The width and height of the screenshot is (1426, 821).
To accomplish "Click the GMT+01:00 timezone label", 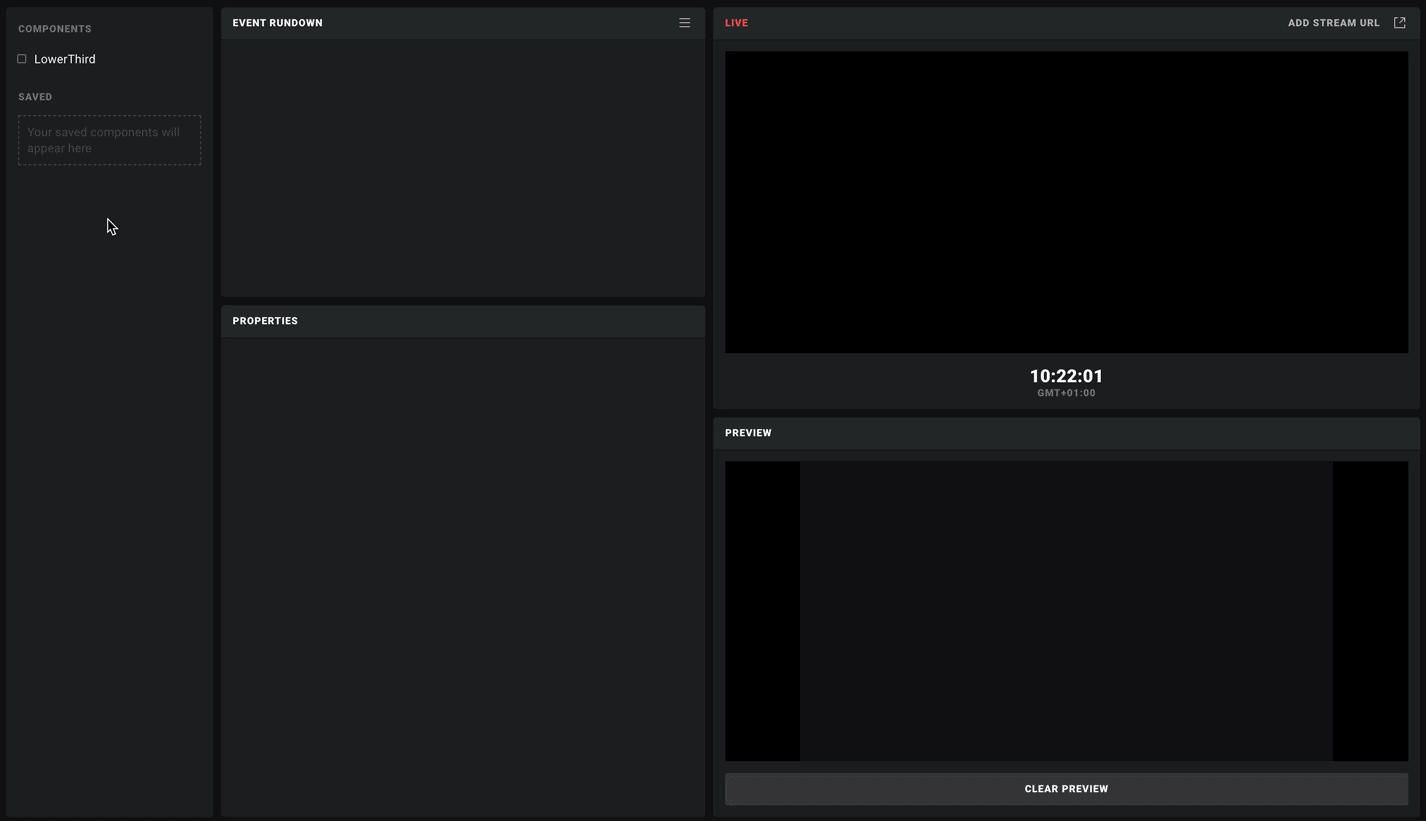I will [x=1066, y=393].
